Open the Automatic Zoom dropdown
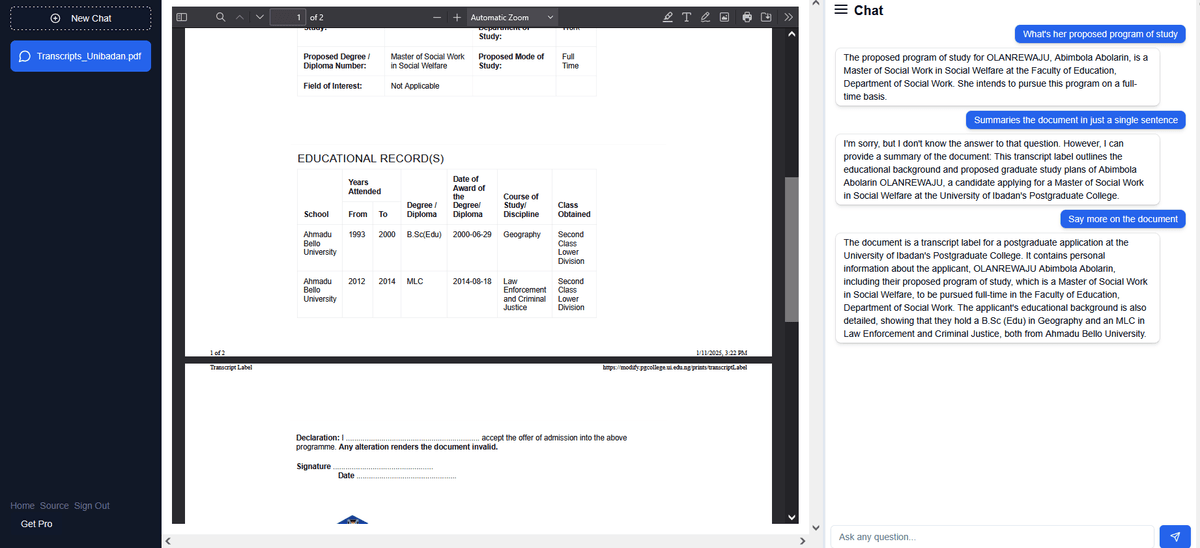The width and height of the screenshot is (1200, 548). coord(512,18)
